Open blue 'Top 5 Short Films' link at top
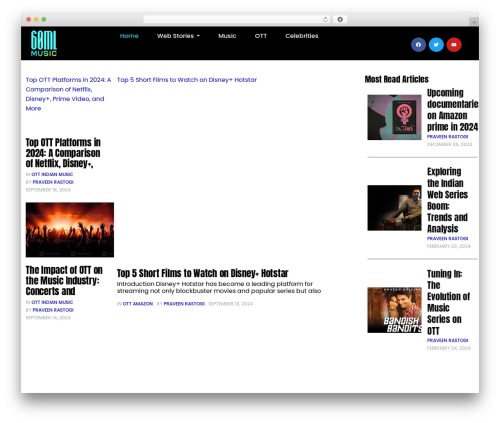 click(x=187, y=80)
